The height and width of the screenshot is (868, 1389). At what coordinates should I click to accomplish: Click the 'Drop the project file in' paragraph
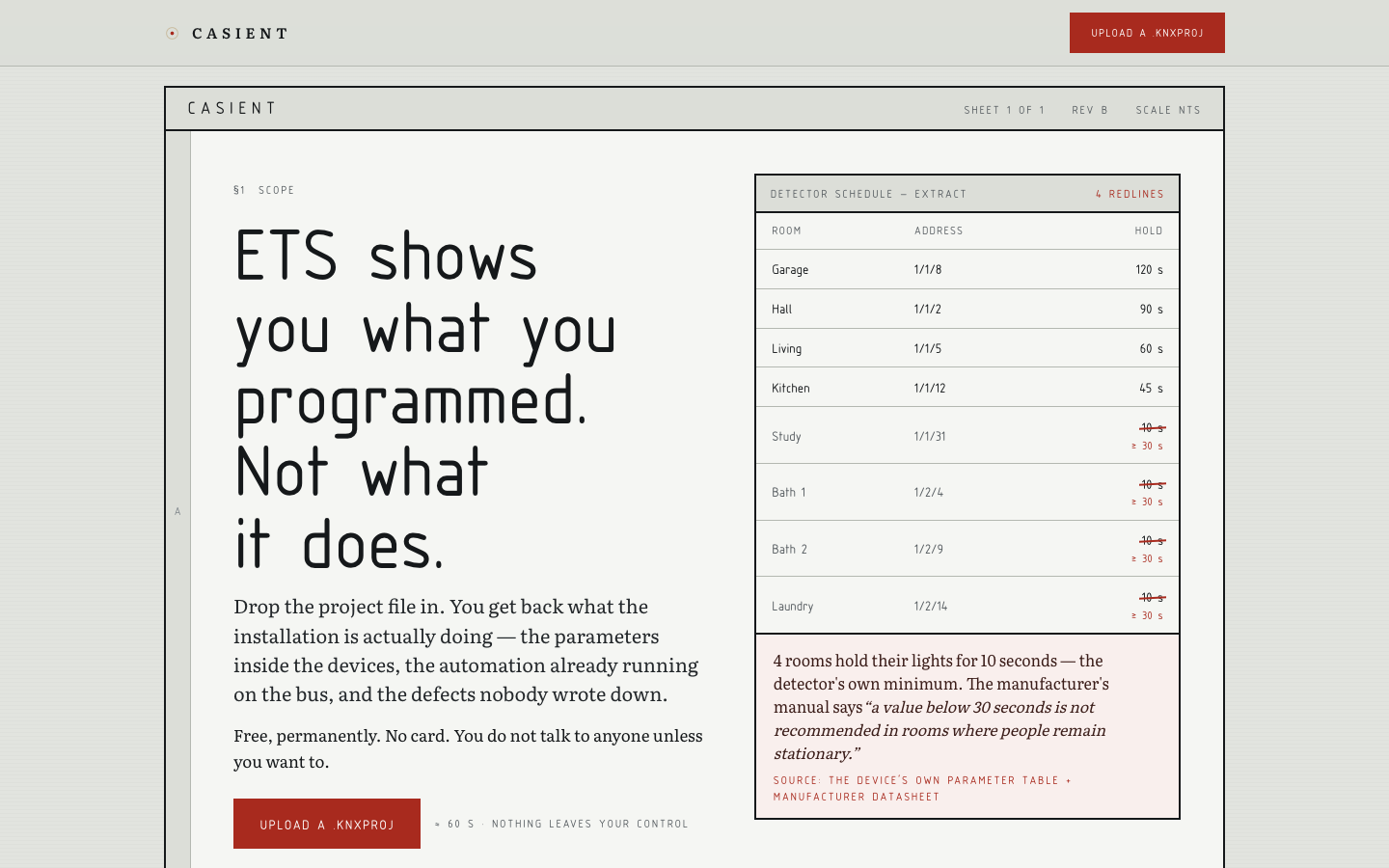[x=466, y=650]
